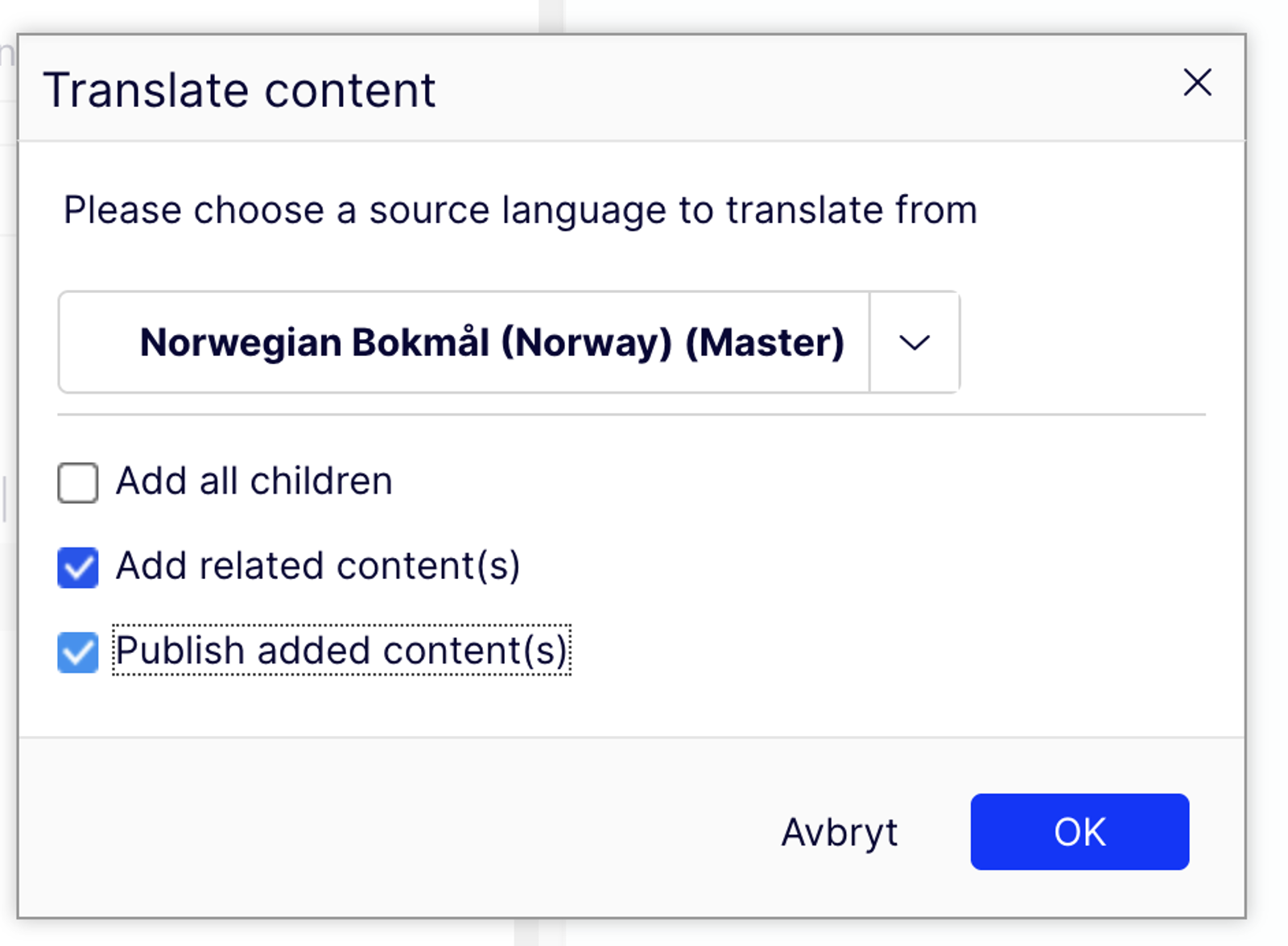Viewport: 1288px width, 946px height.
Task: Click the empty left padding of language combo box
Action: pyautogui.click(x=97, y=343)
